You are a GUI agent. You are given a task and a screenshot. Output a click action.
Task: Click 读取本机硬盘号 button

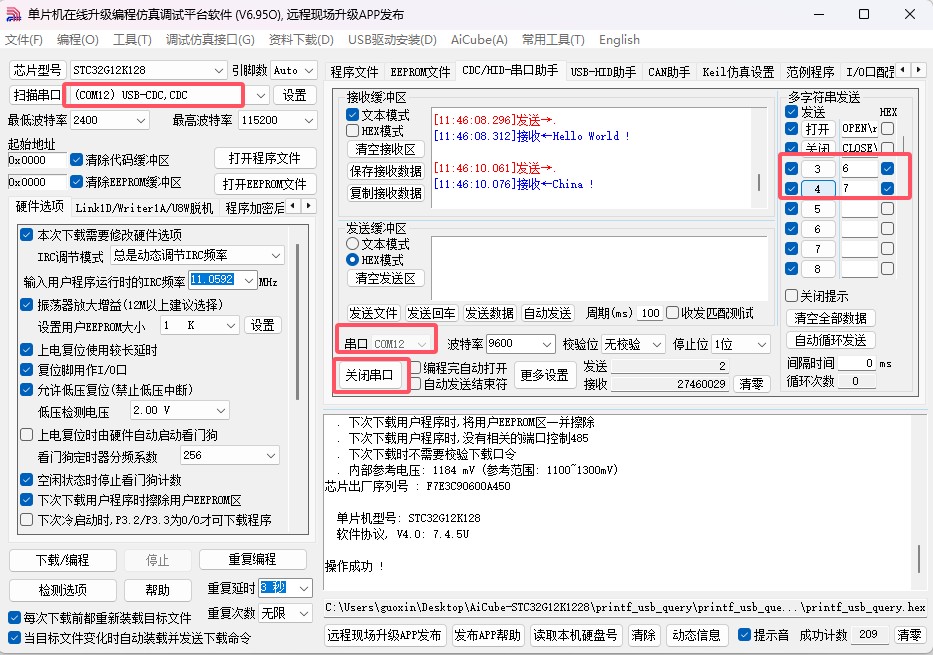click(x=575, y=635)
